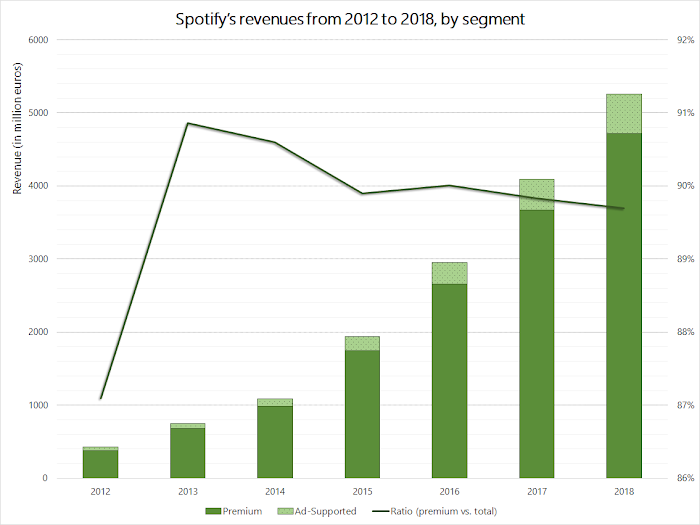
Task: Click the right axis value '92%'
Action: point(686,40)
